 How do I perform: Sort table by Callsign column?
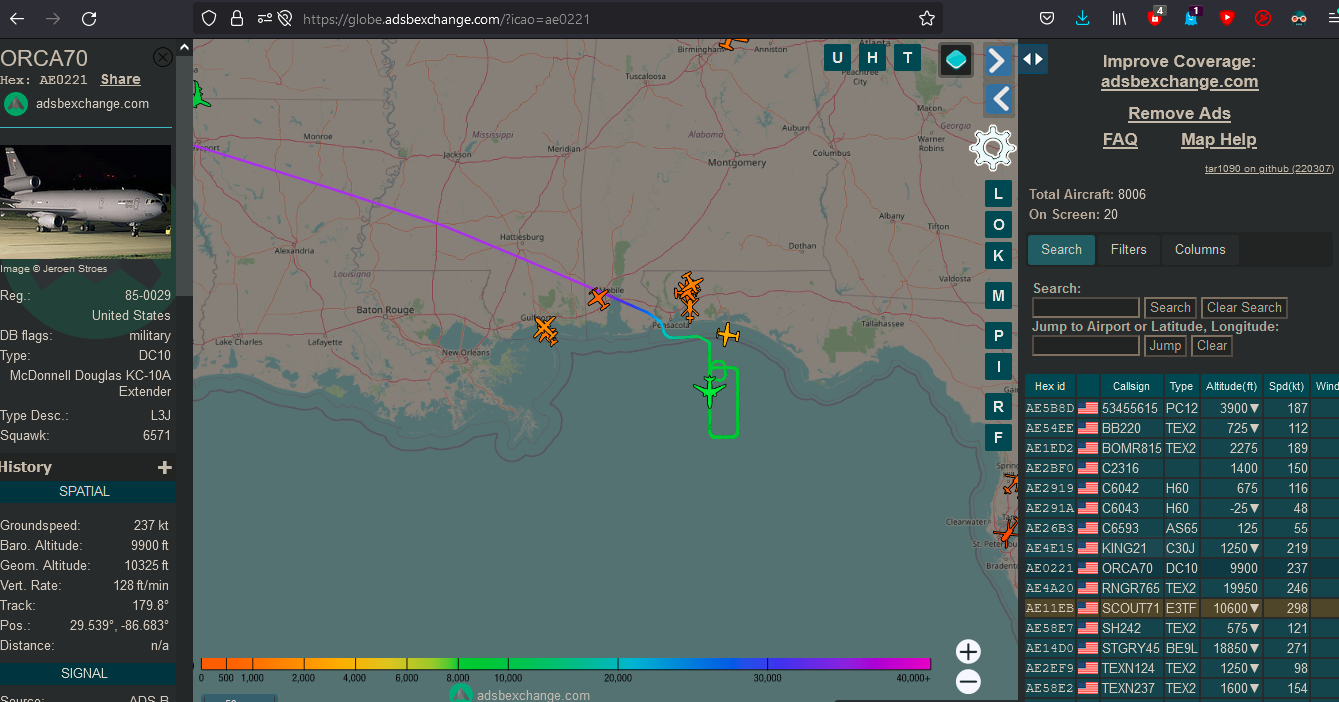coord(1131,386)
